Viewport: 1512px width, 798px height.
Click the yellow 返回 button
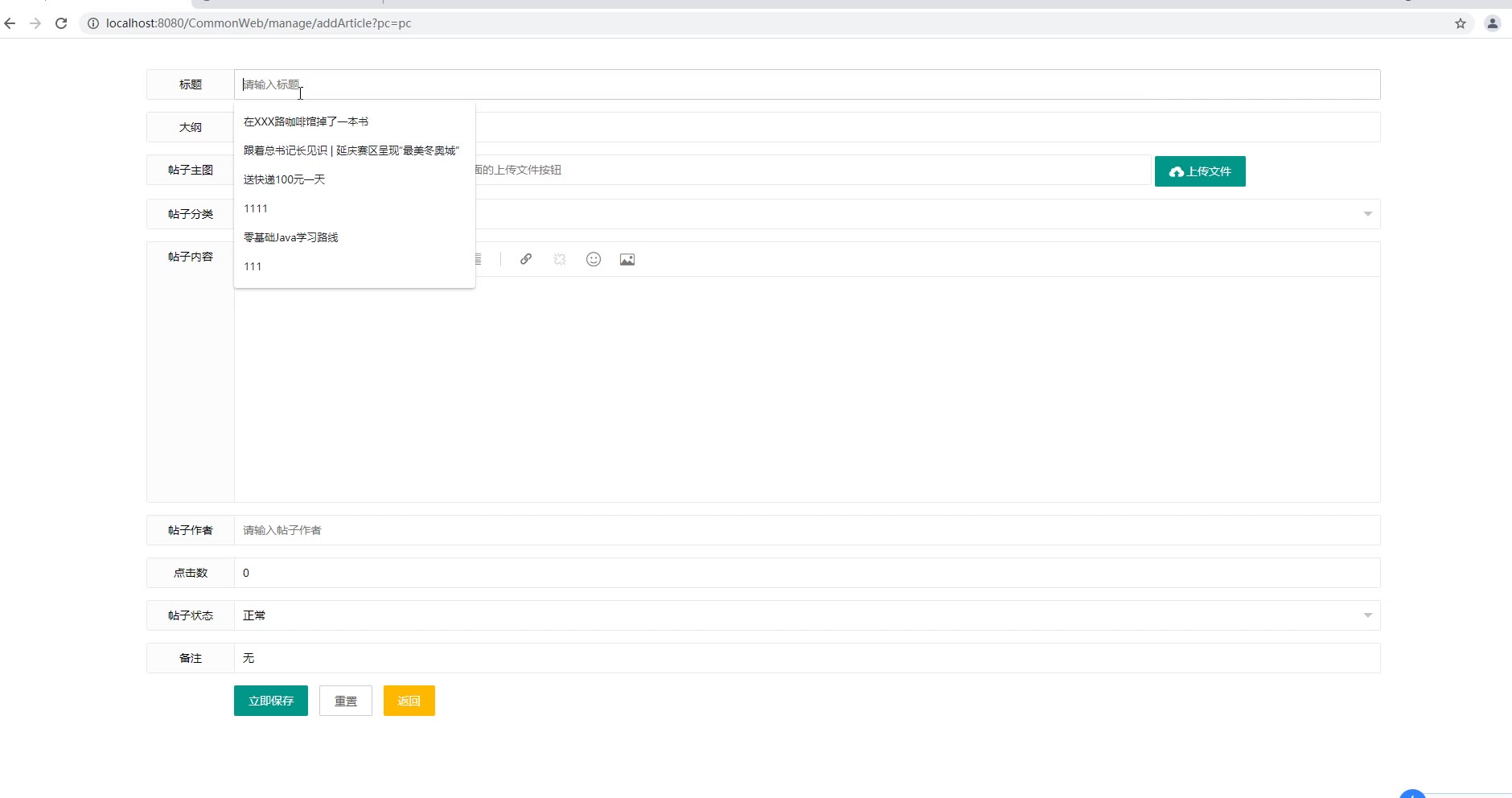click(x=409, y=701)
